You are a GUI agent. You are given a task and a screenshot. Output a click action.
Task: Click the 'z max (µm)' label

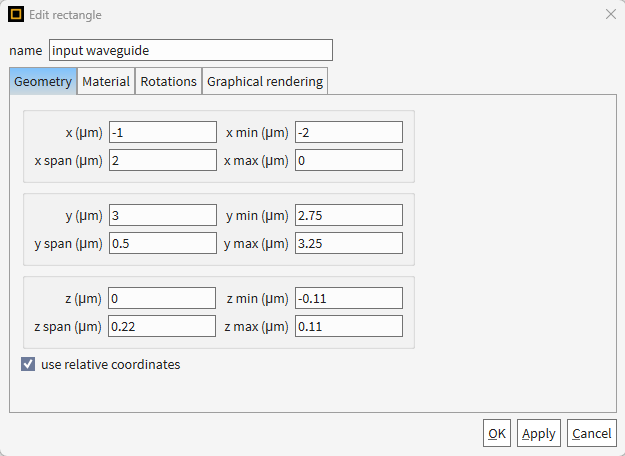256,326
